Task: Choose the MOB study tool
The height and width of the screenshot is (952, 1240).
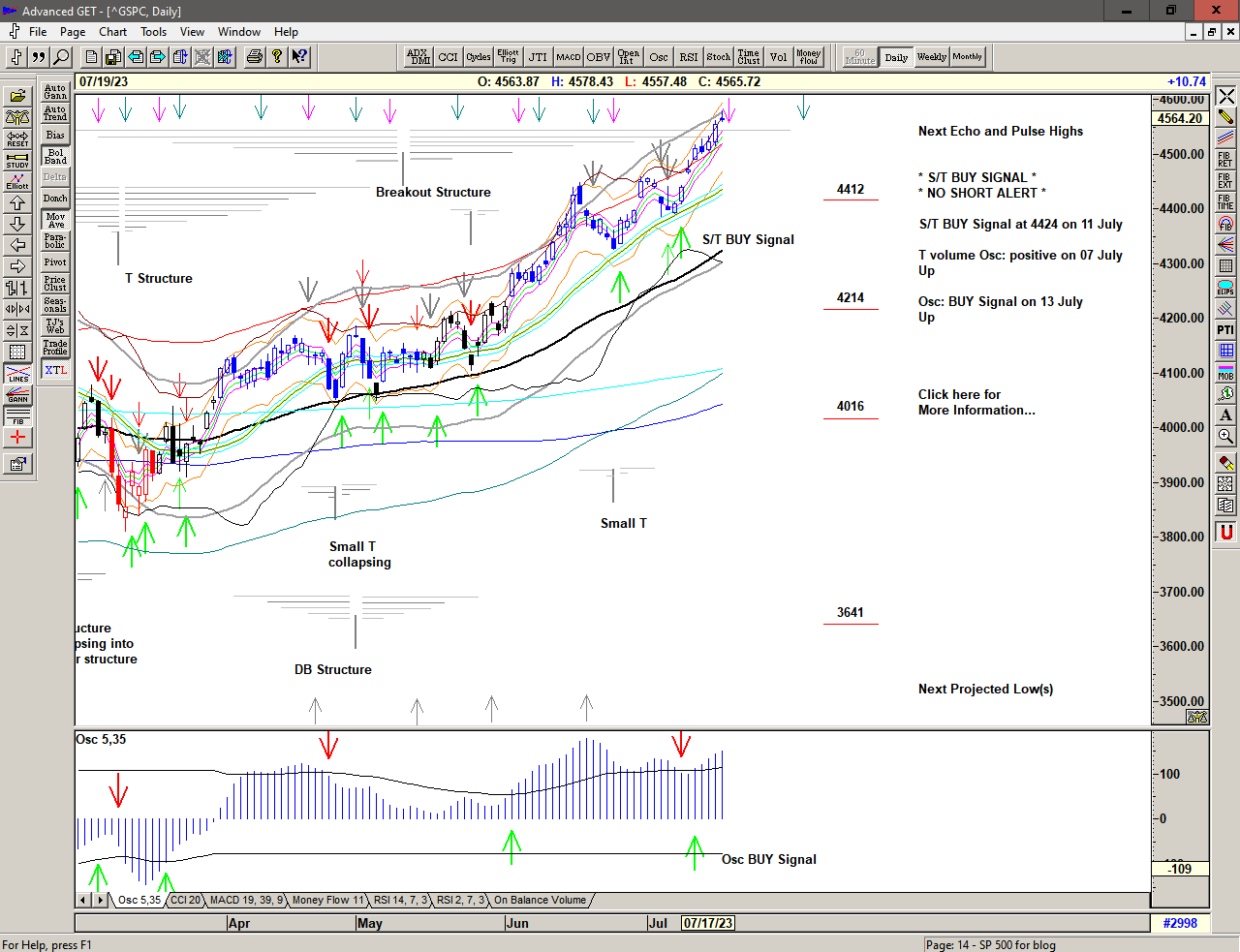Action: 1225,373
